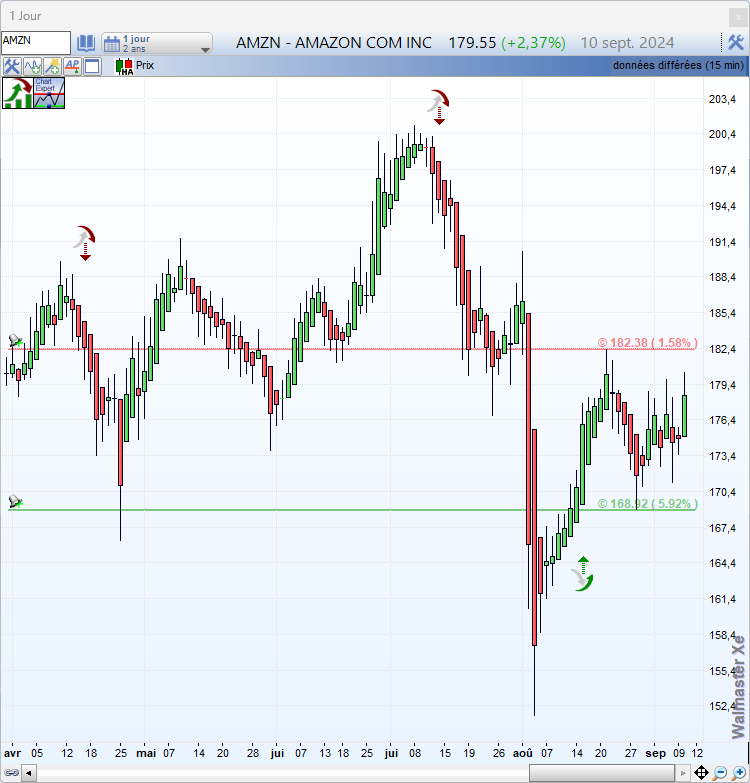Open the chart properties tools icon
The image size is (750, 783).
click(x=11, y=66)
